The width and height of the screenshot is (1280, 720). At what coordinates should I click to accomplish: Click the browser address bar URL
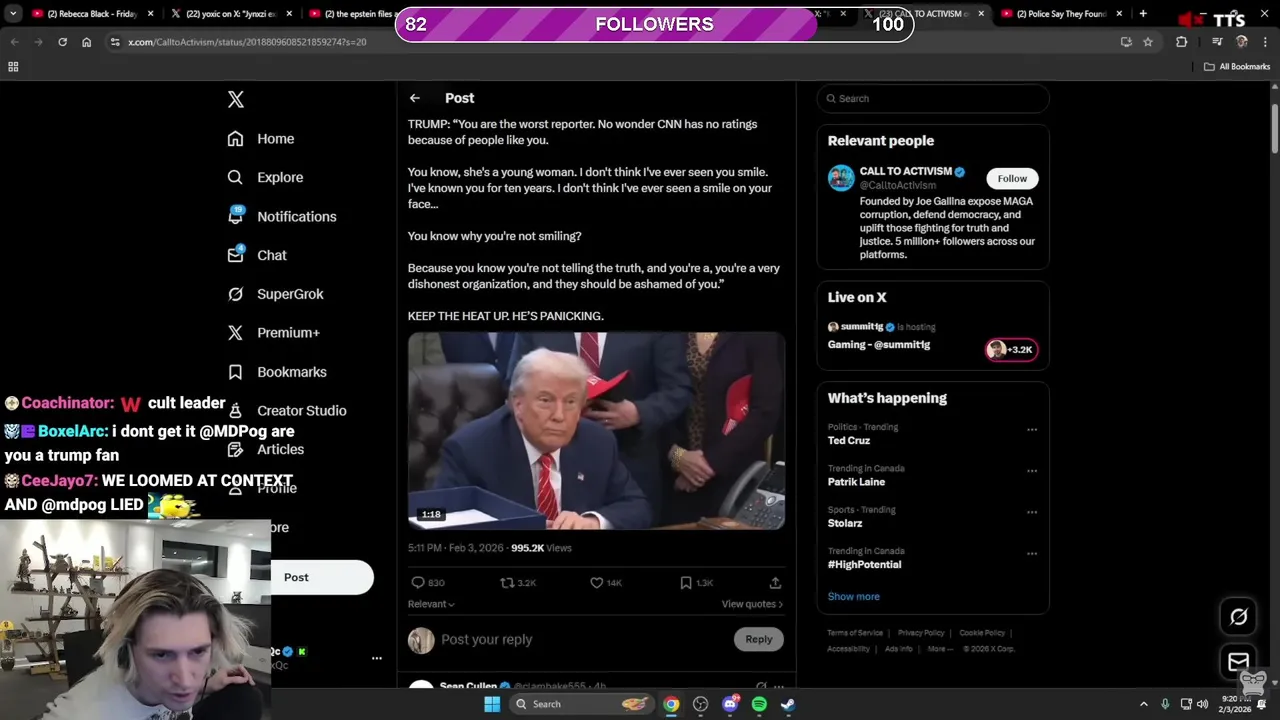tap(247, 42)
